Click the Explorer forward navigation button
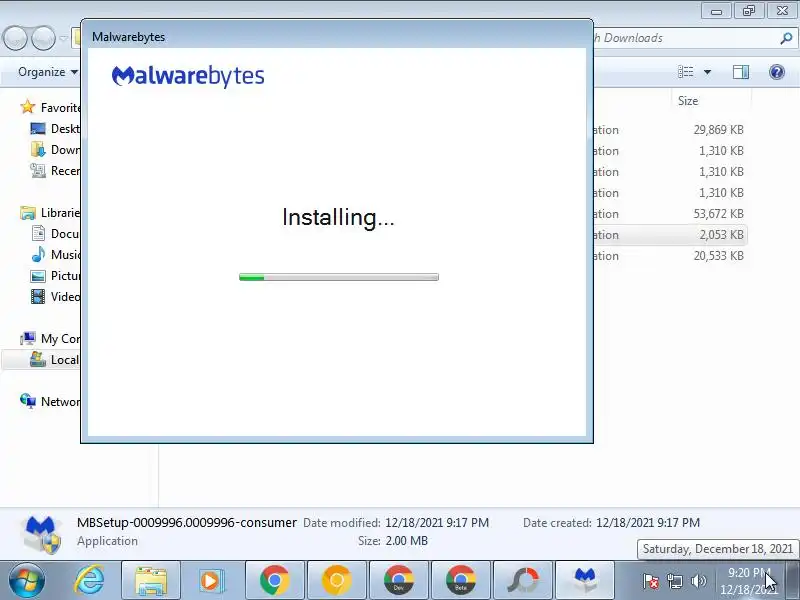The width and height of the screenshot is (800, 600). click(x=43, y=38)
